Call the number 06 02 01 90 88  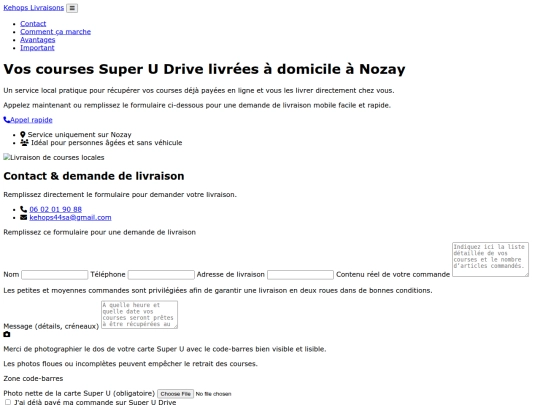click(55, 209)
